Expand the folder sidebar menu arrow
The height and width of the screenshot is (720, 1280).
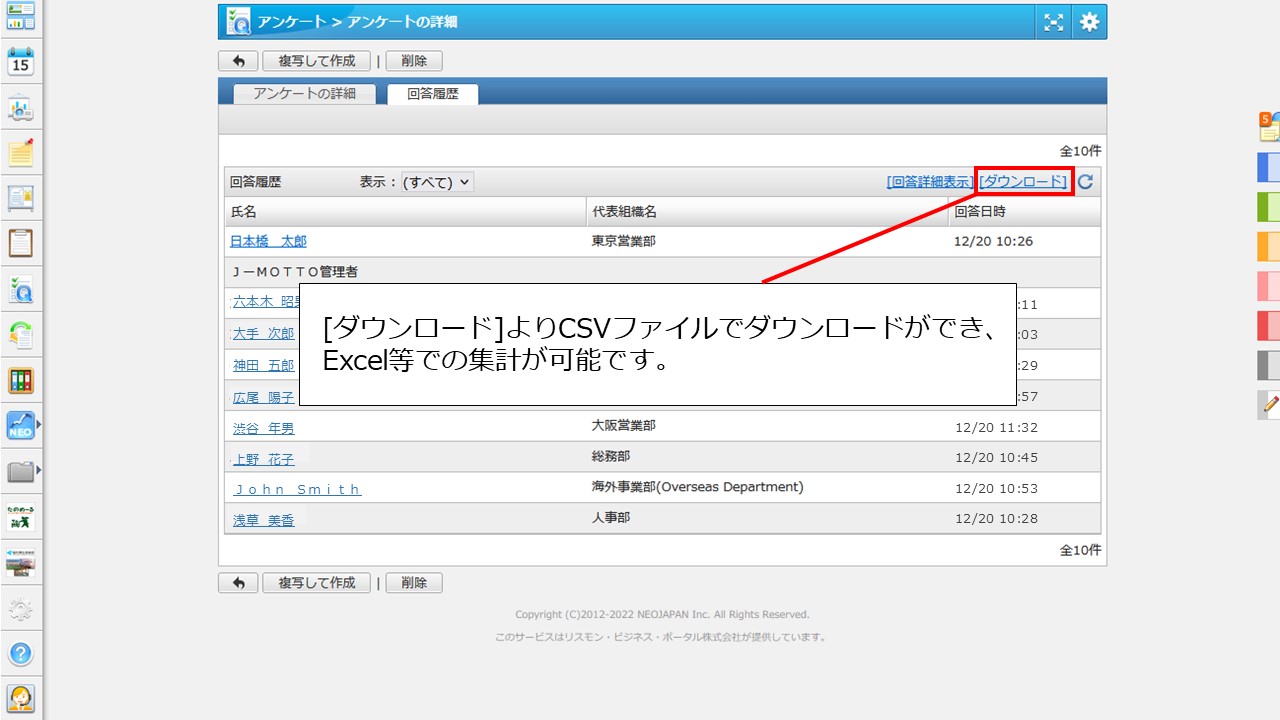(39, 470)
